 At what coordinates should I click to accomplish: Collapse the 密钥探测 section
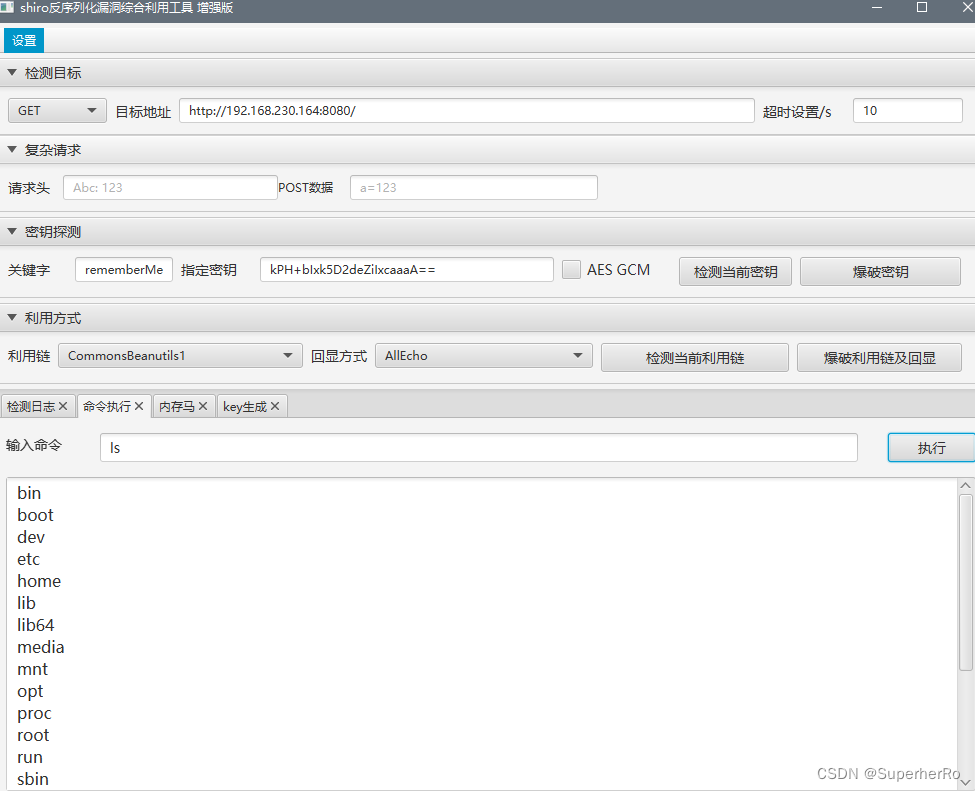pyautogui.click(x=12, y=231)
